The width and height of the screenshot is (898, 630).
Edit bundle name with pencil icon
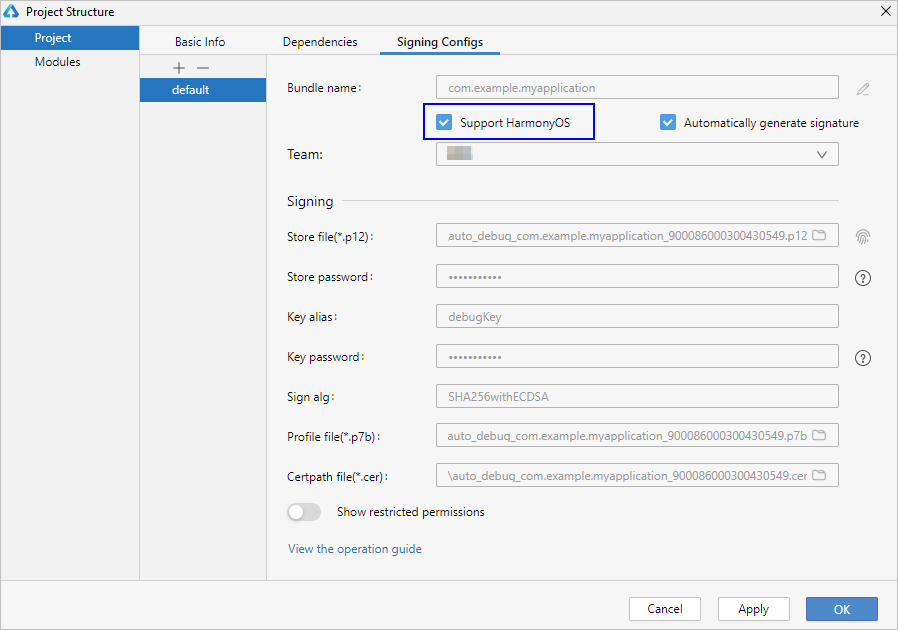click(x=862, y=89)
